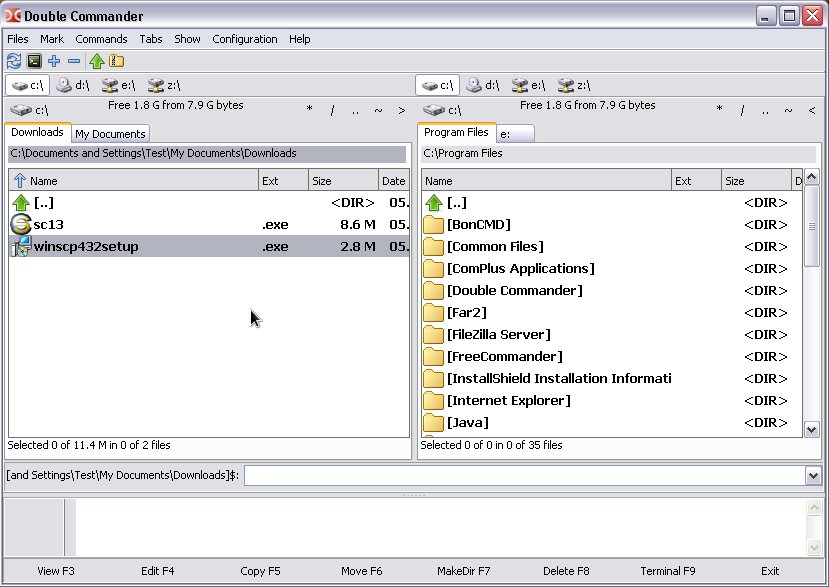Click the winscp432setup installer icon
This screenshot has width=829, height=587.
tap(21, 246)
